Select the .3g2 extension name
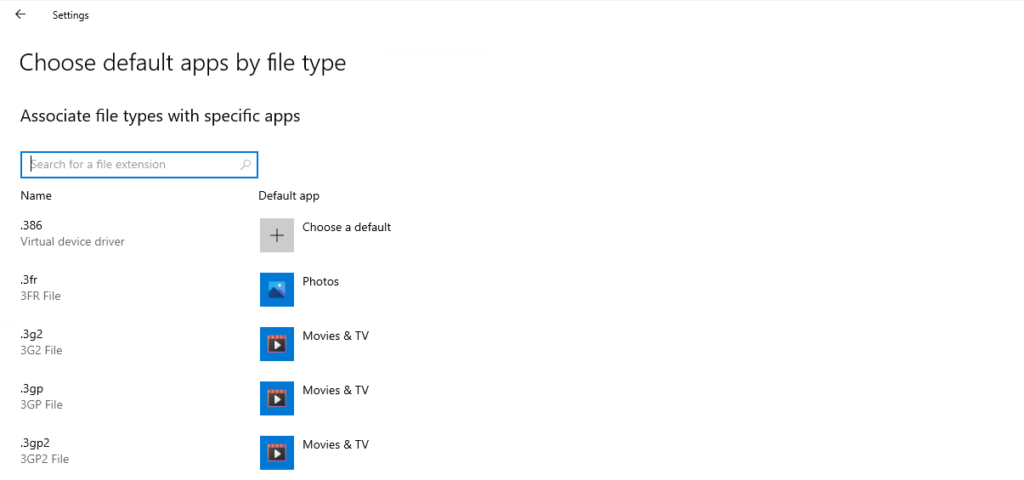Screen dimensions: 1024x480 pyautogui.click(x=31, y=334)
